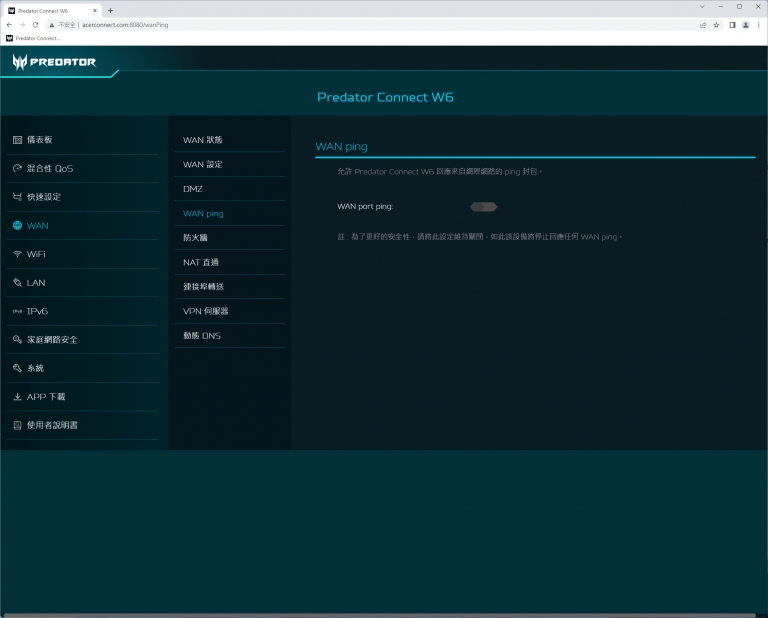Viewport: 768px width, 618px height.
Task: Click the Predator Connect W6 title
Action: (385, 97)
